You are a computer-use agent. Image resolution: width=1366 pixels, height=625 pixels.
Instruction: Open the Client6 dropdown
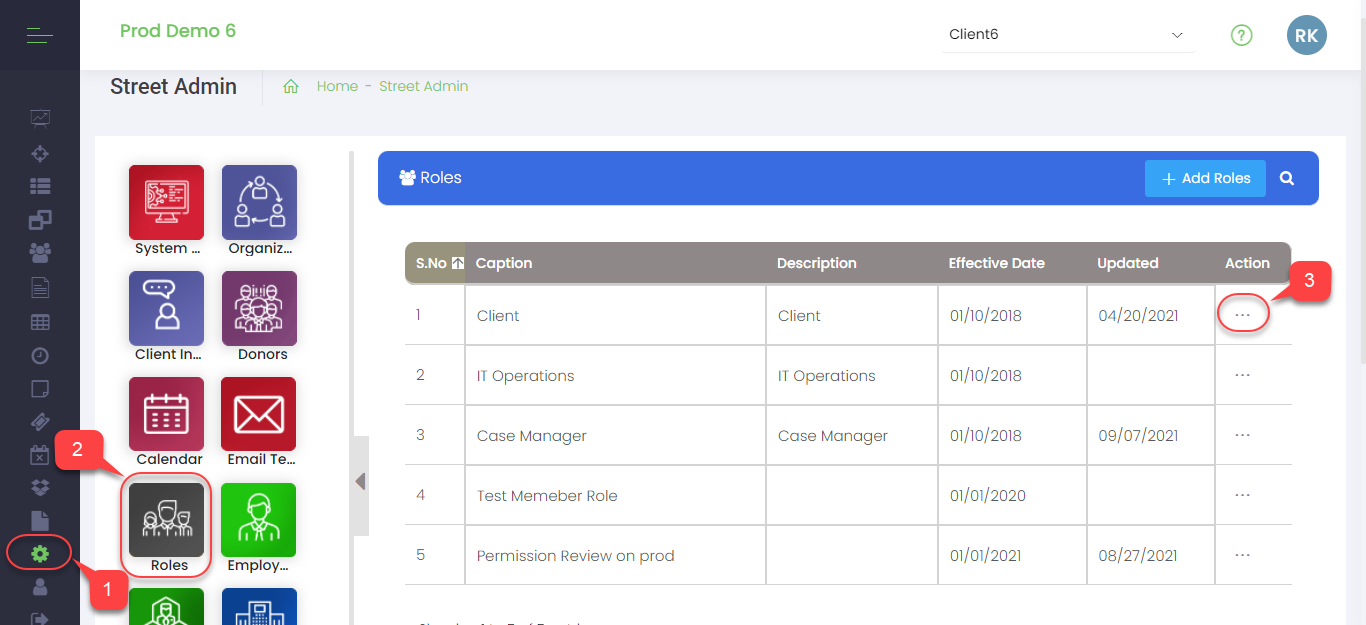click(x=1067, y=35)
